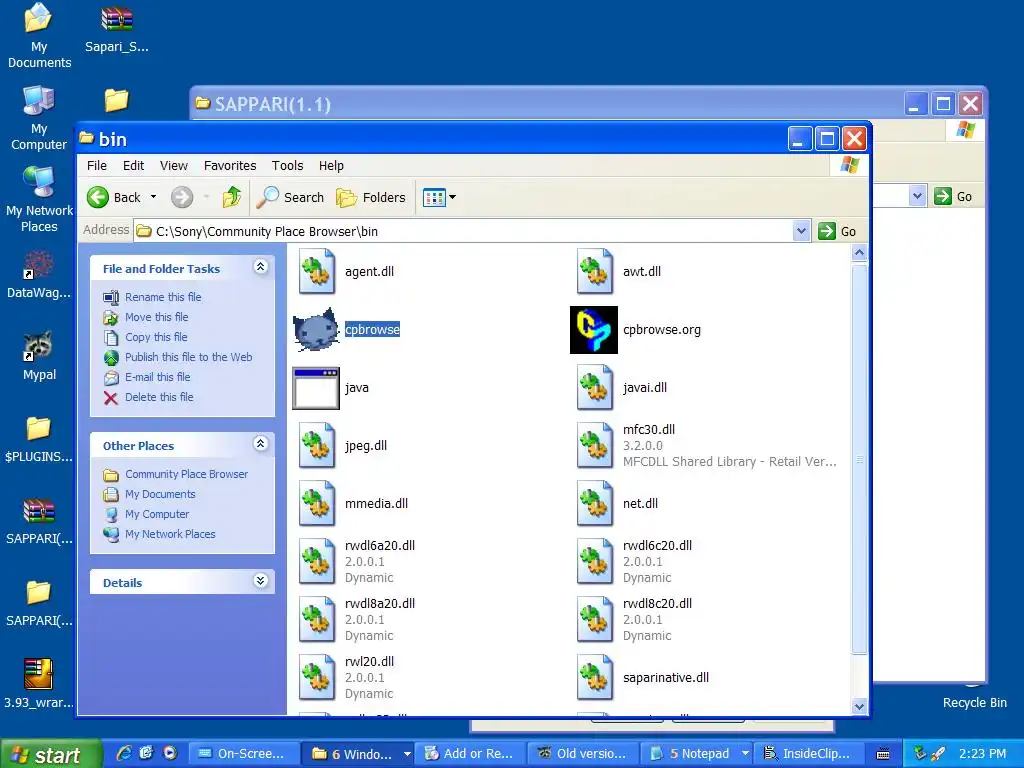Open the Back history dropdown arrow
This screenshot has width=1024, height=768.
click(x=153, y=197)
